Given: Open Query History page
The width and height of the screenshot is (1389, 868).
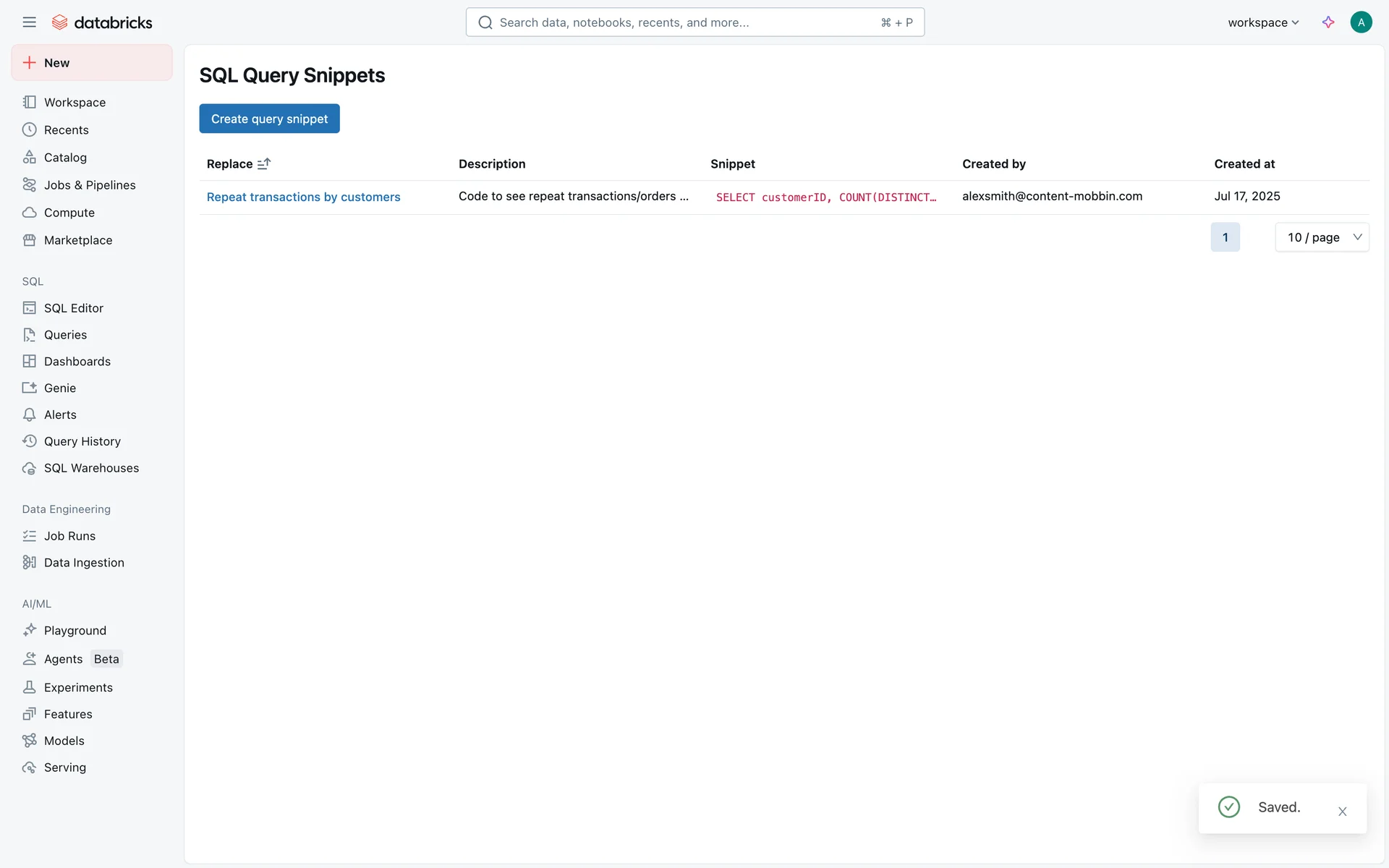Looking at the screenshot, I should click(x=82, y=441).
